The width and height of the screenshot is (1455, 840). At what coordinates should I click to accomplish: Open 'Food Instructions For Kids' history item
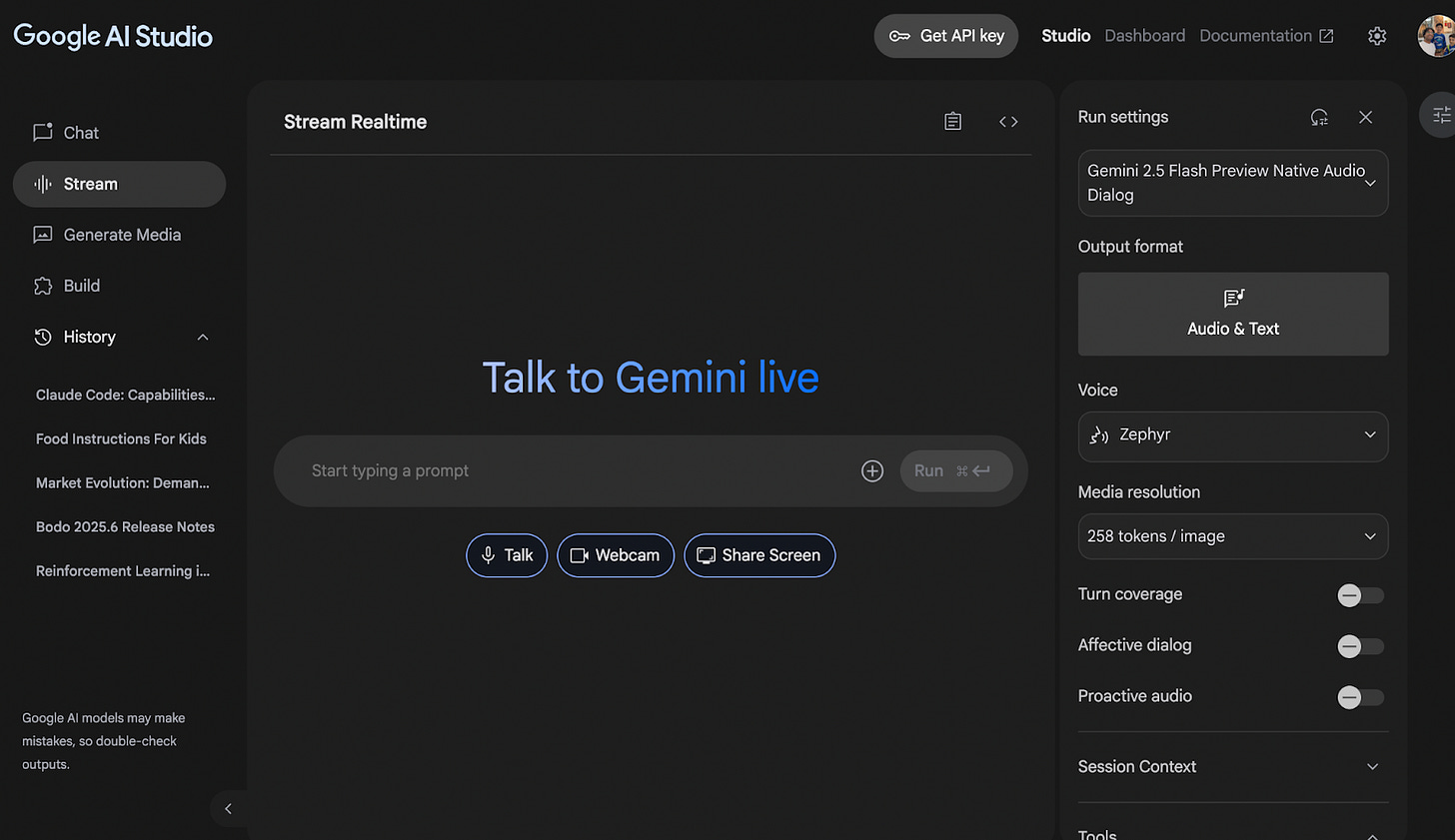121,438
